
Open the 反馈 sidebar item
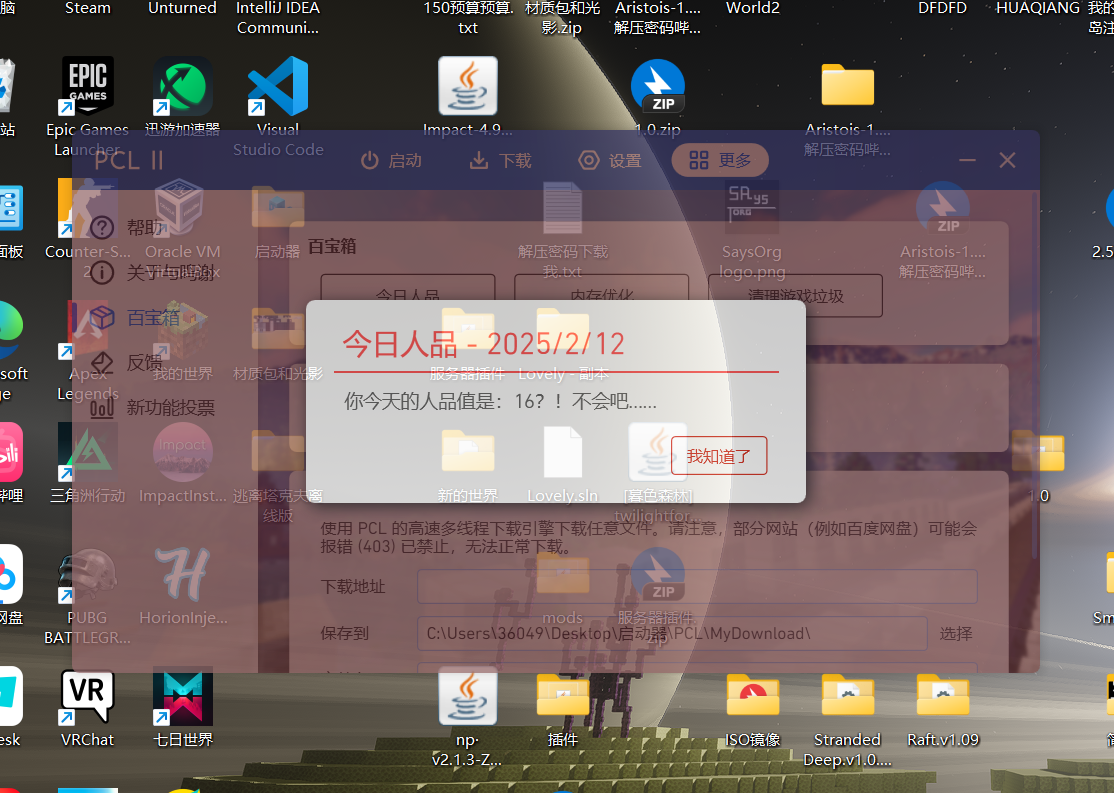click(x=128, y=362)
